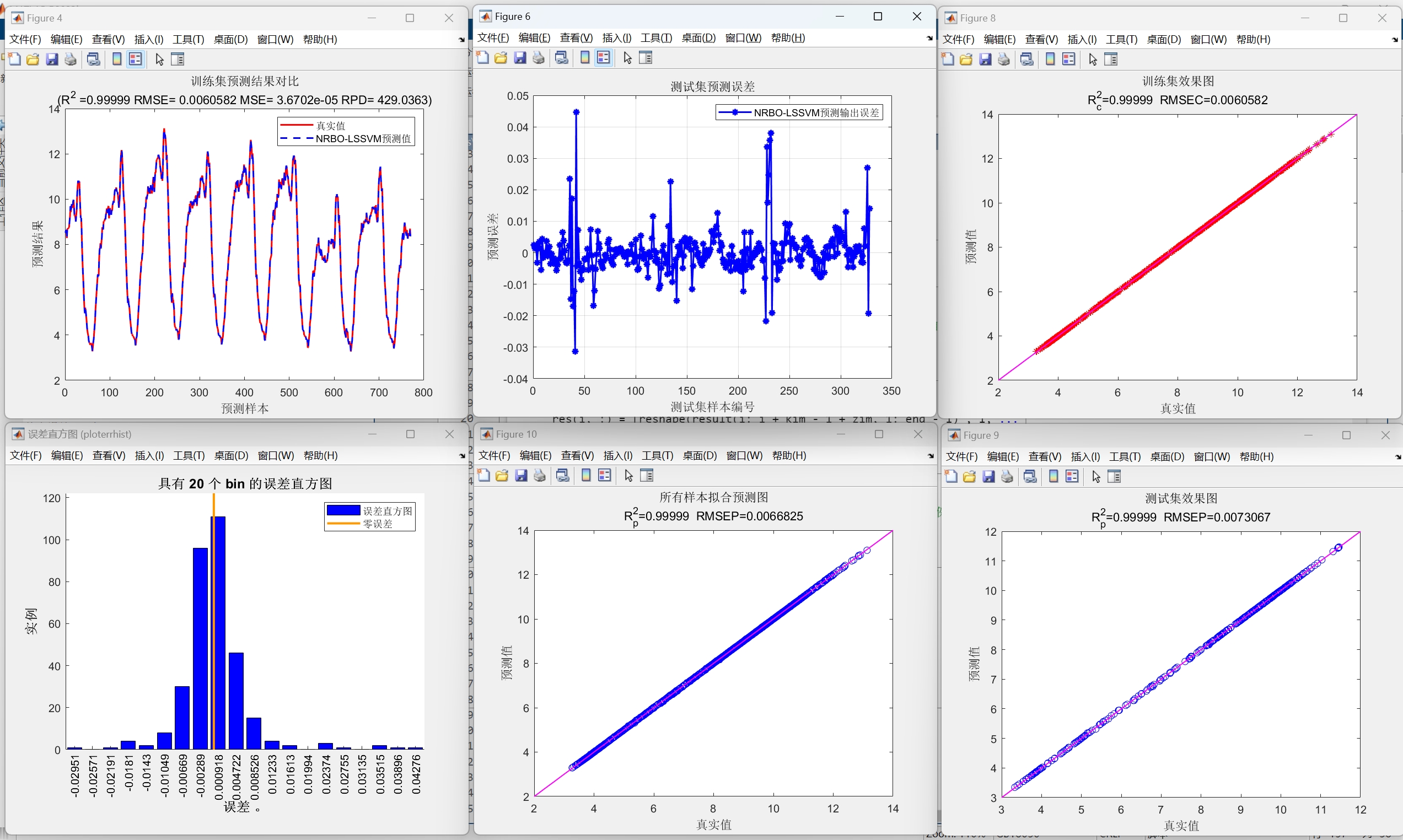Click Open File icon in Figure 6 toolbar

(x=501, y=58)
